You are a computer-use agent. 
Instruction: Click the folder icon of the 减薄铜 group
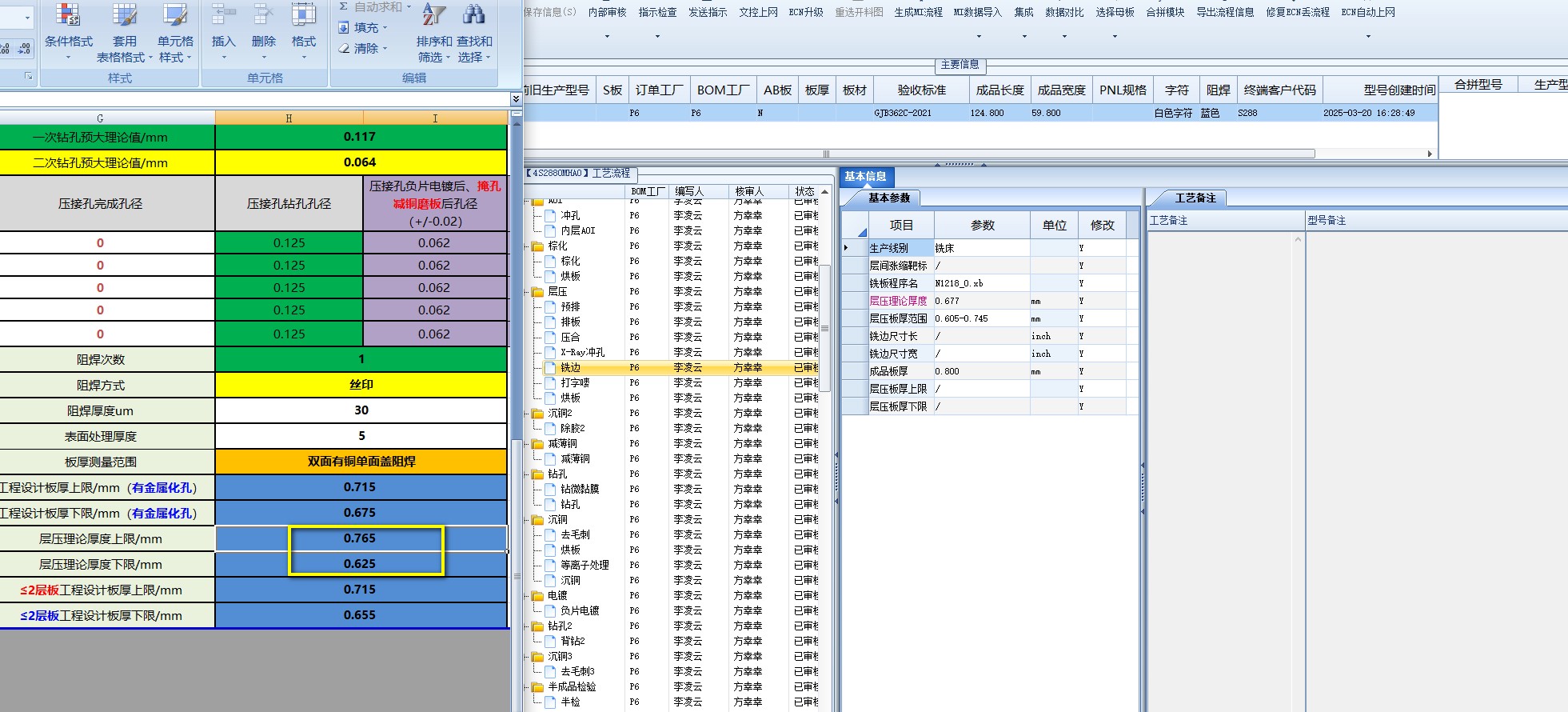point(538,444)
